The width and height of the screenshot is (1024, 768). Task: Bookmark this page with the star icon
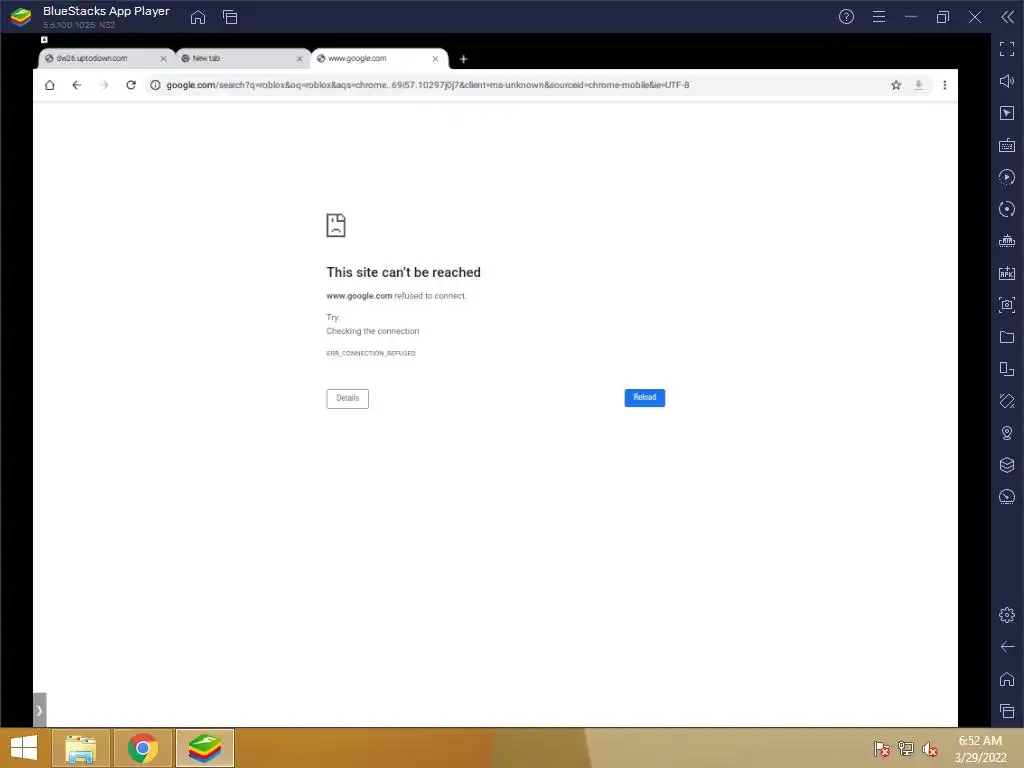(x=896, y=85)
